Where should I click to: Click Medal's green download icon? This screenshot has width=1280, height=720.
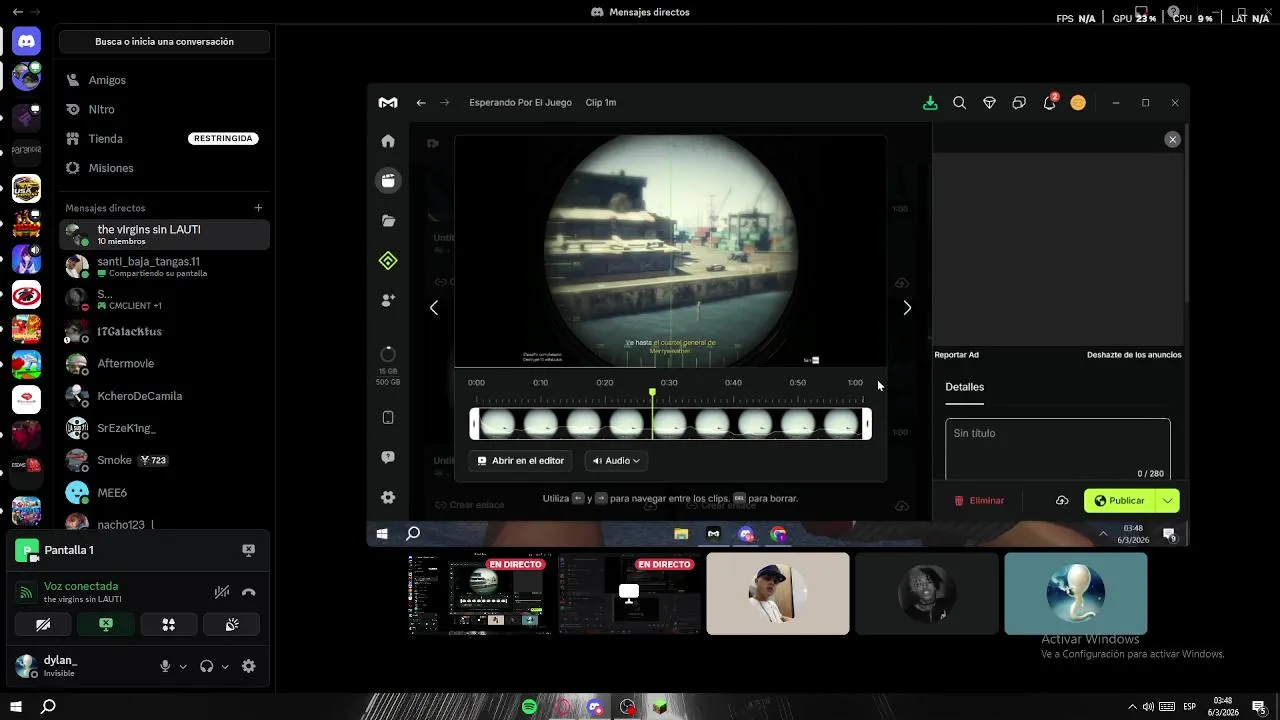pyautogui.click(x=930, y=103)
